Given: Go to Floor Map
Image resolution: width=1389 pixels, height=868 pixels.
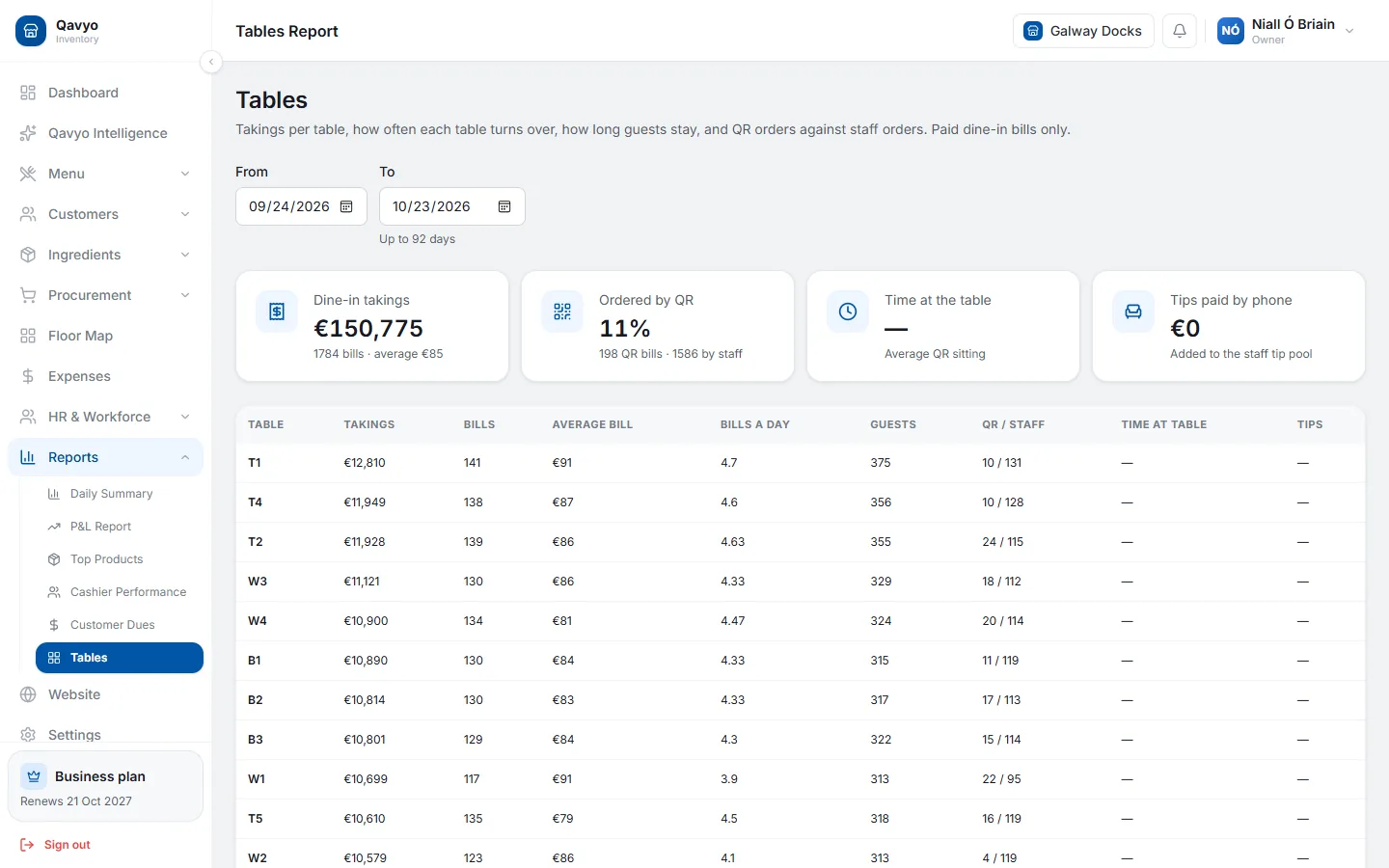Looking at the screenshot, I should pyautogui.click(x=106, y=336).
